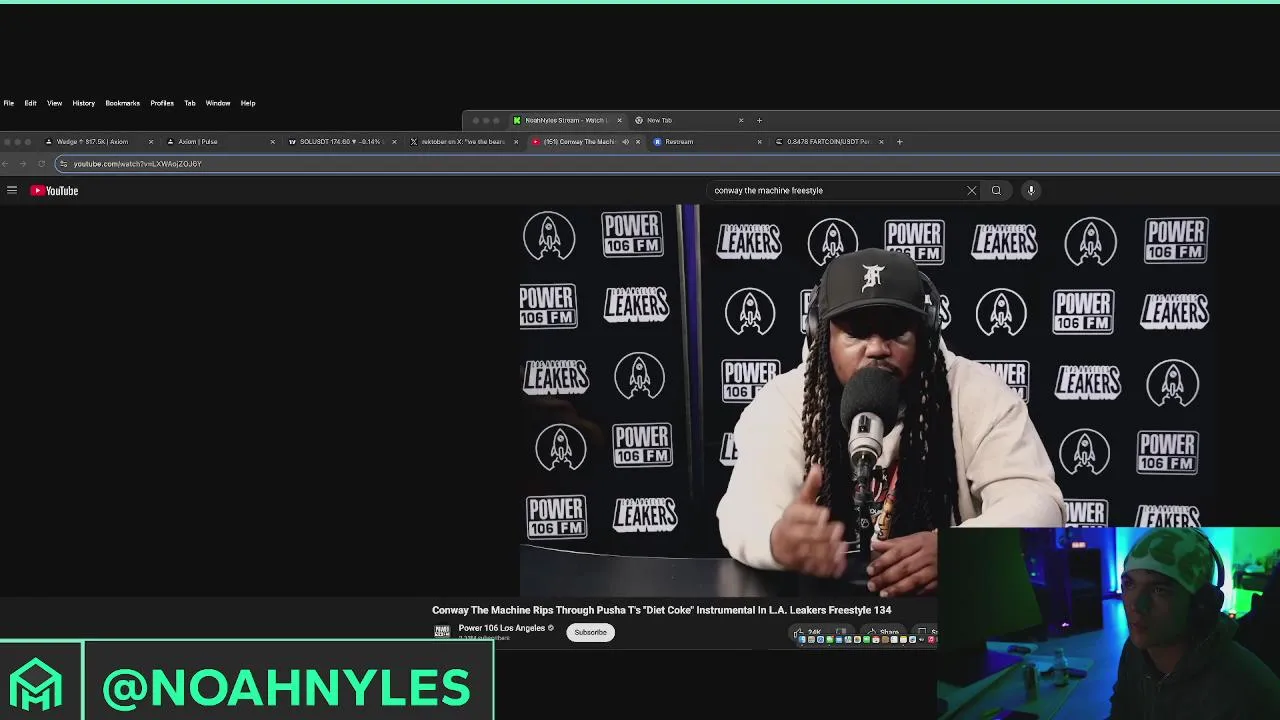Screen dimensions: 1280x720
Task: Switch to the rektober on X tab
Action: tap(462, 141)
